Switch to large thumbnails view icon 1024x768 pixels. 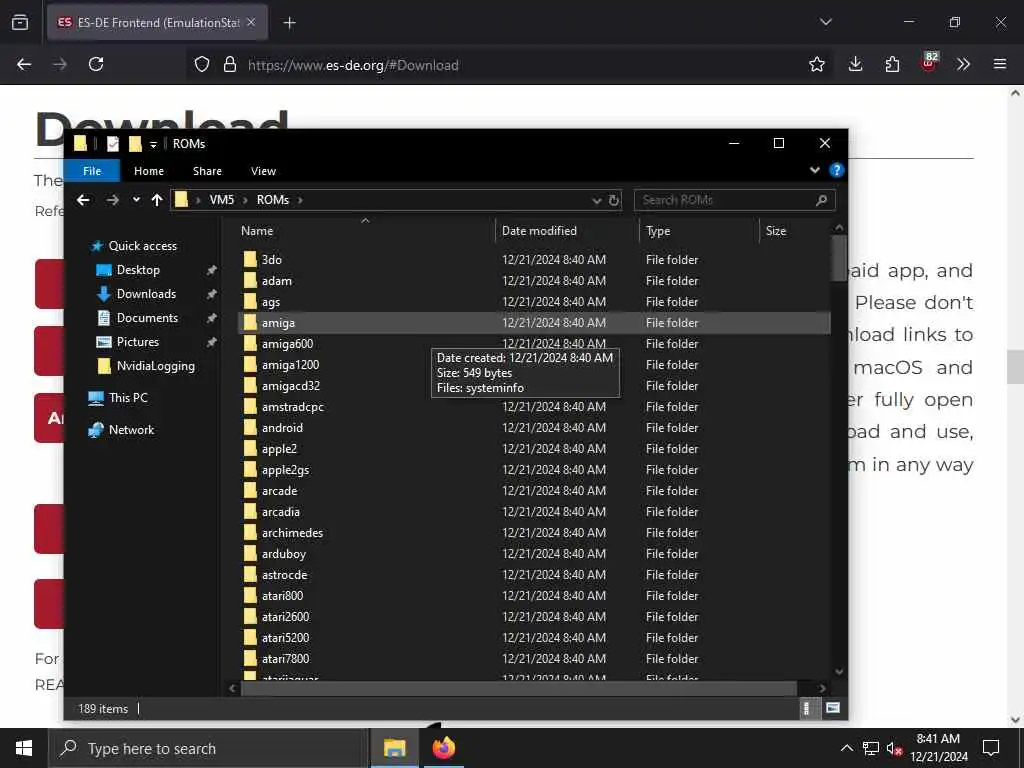point(833,708)
